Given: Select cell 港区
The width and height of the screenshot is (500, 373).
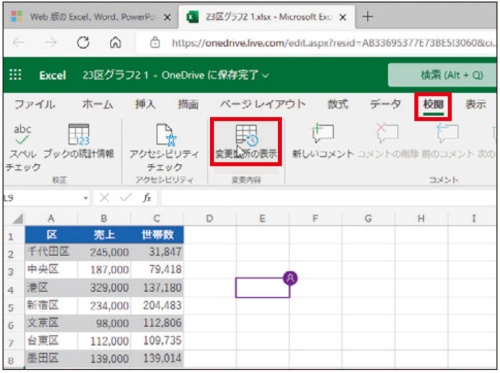Looking at the screenshot, I should click(x=51, y=287).
